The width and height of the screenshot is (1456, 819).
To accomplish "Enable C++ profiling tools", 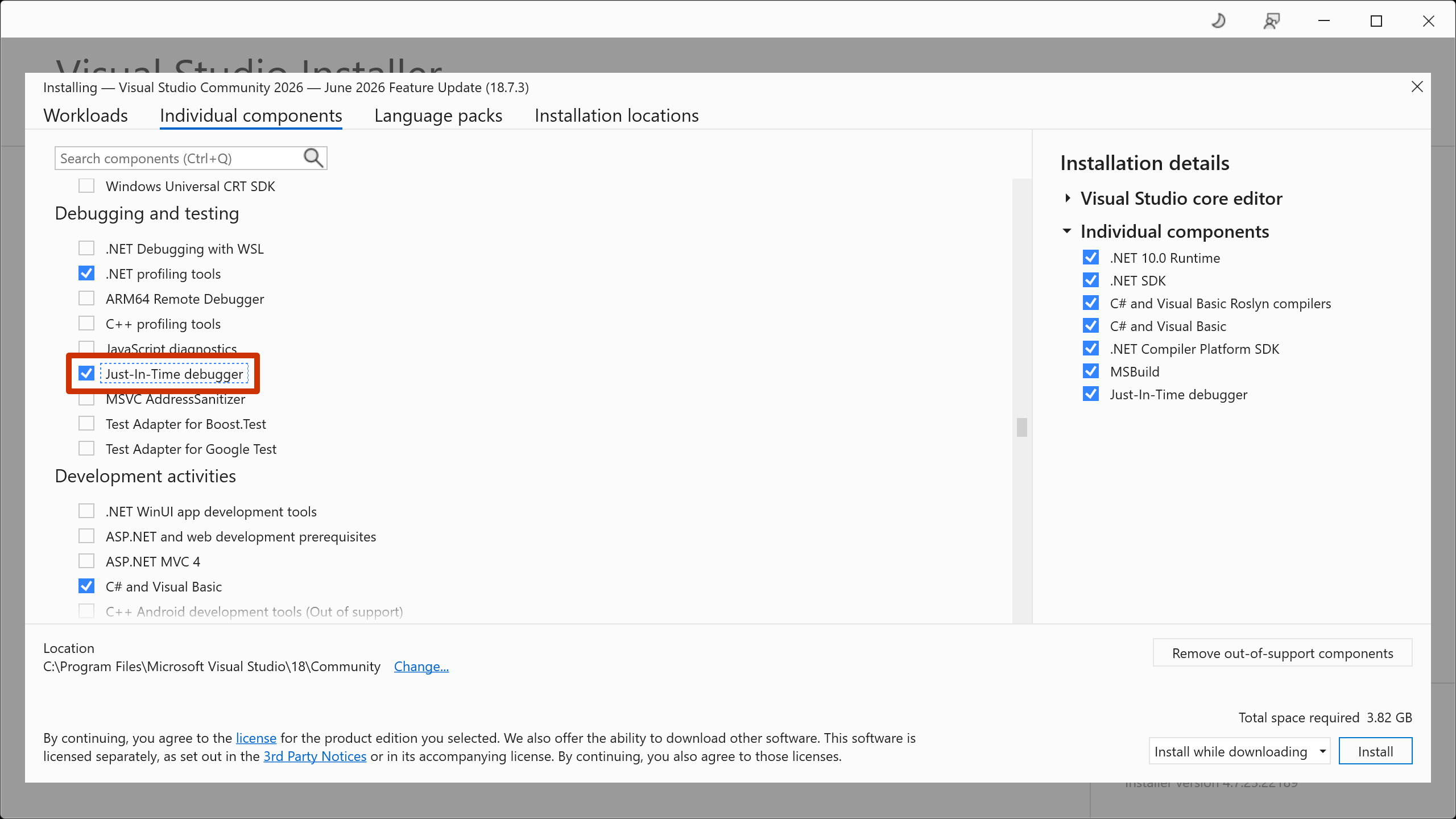I will (x=86, y=324).
